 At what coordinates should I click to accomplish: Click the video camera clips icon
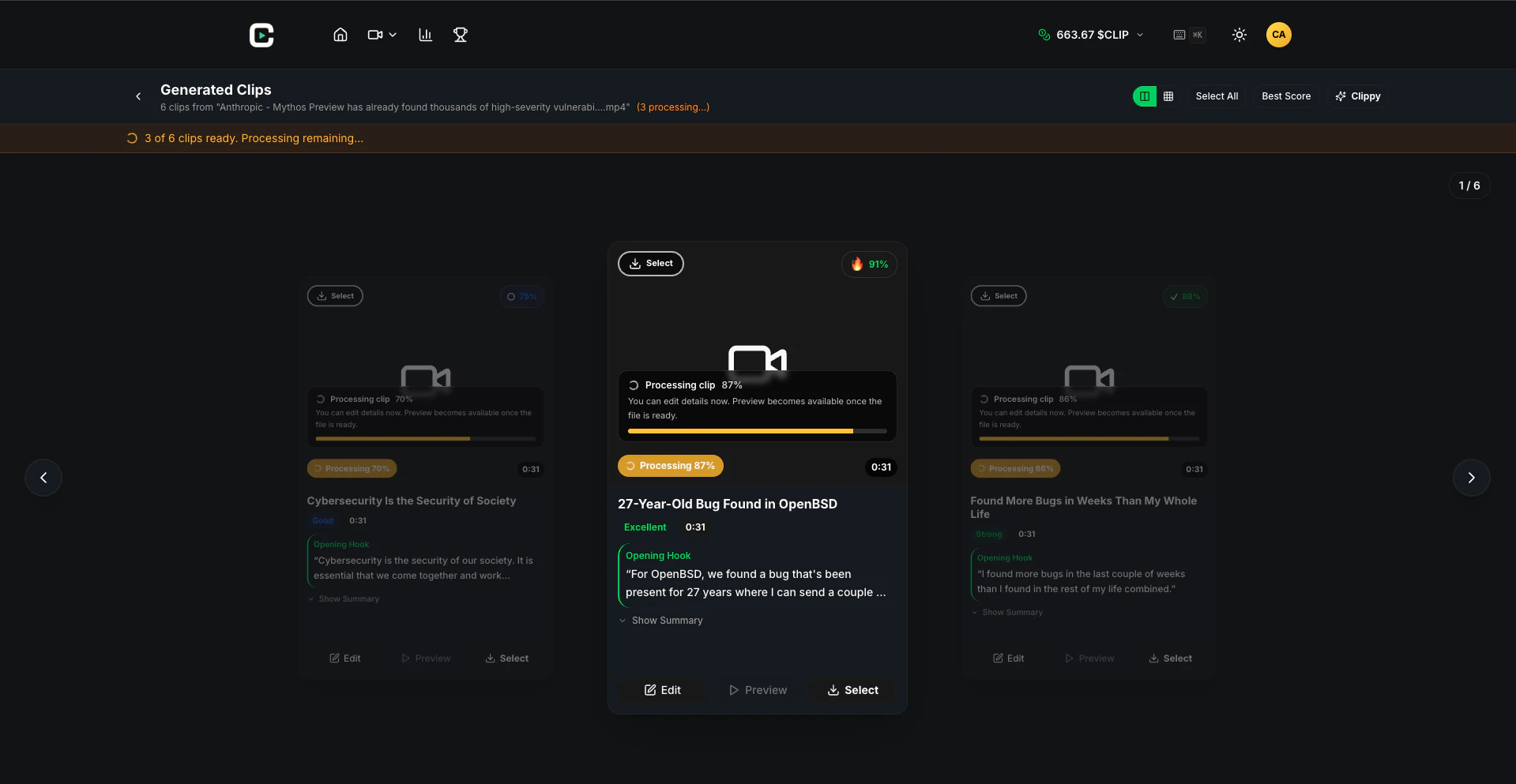374,34
